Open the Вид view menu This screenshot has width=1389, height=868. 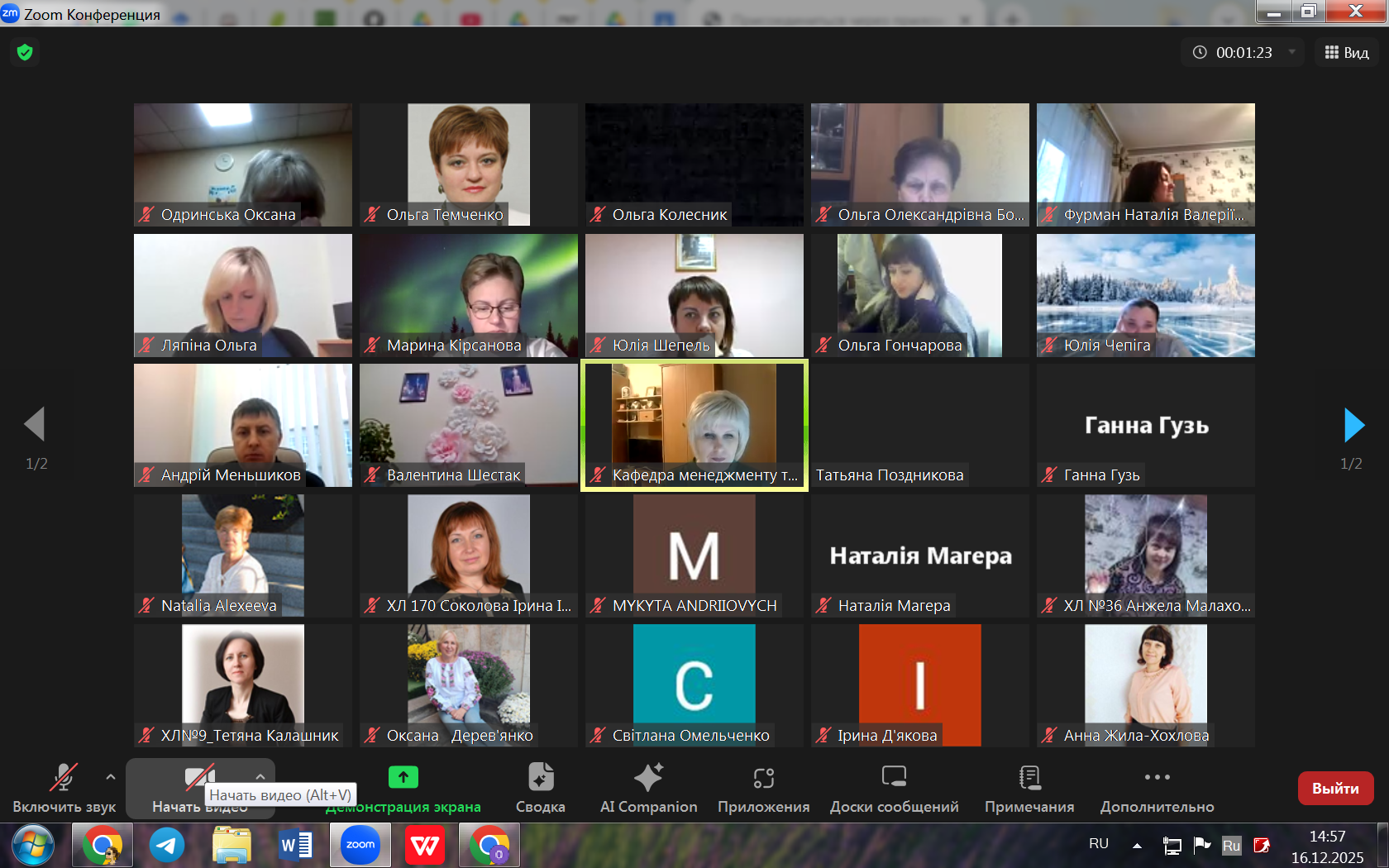click(x=1347, y=52)
